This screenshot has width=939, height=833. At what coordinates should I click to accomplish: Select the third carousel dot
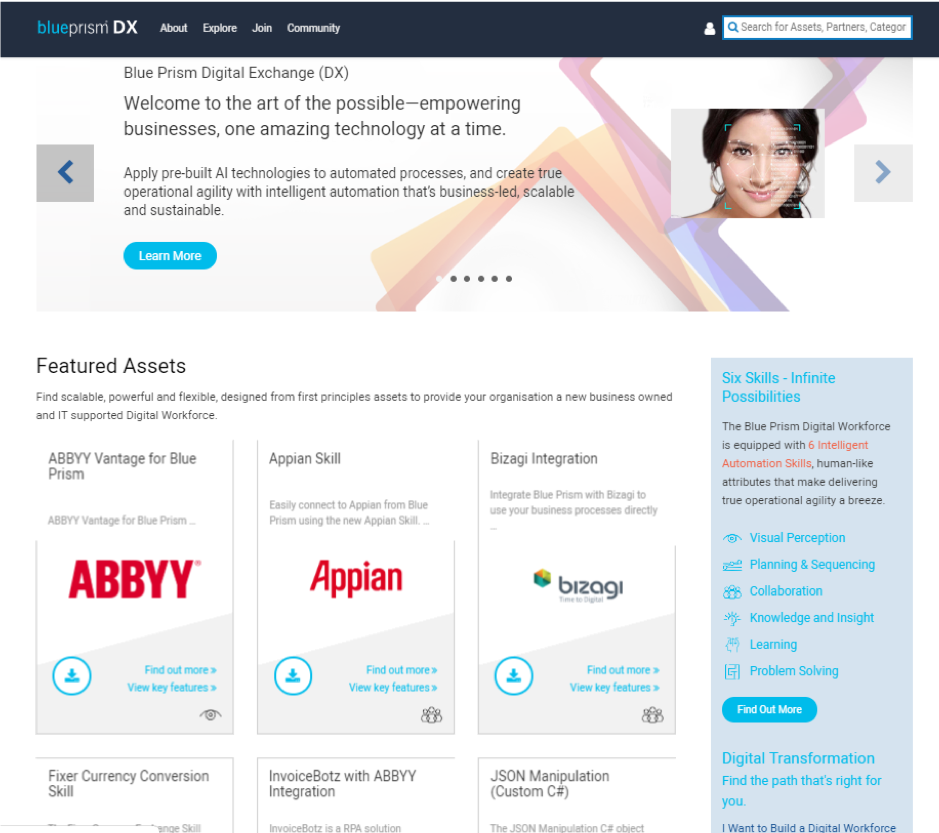coord(467,278)
